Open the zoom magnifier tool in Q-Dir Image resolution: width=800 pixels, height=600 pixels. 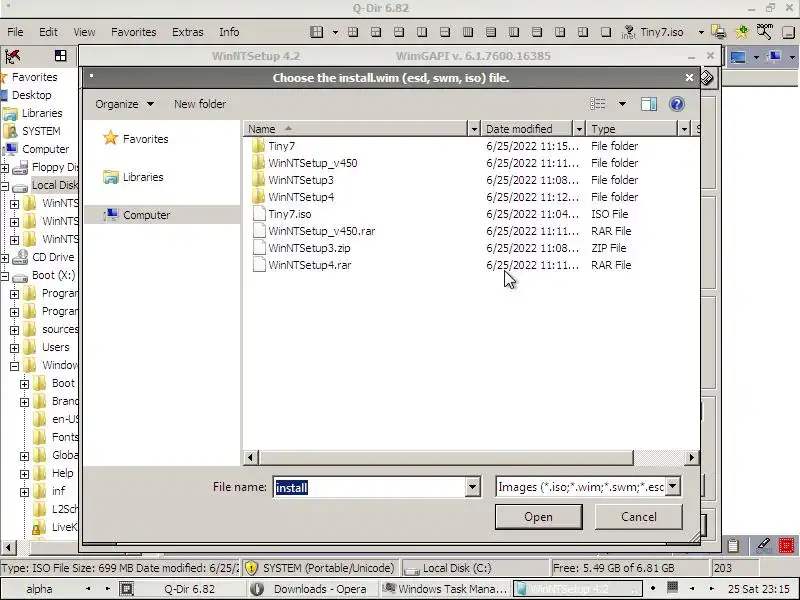[x=764, y=32]
